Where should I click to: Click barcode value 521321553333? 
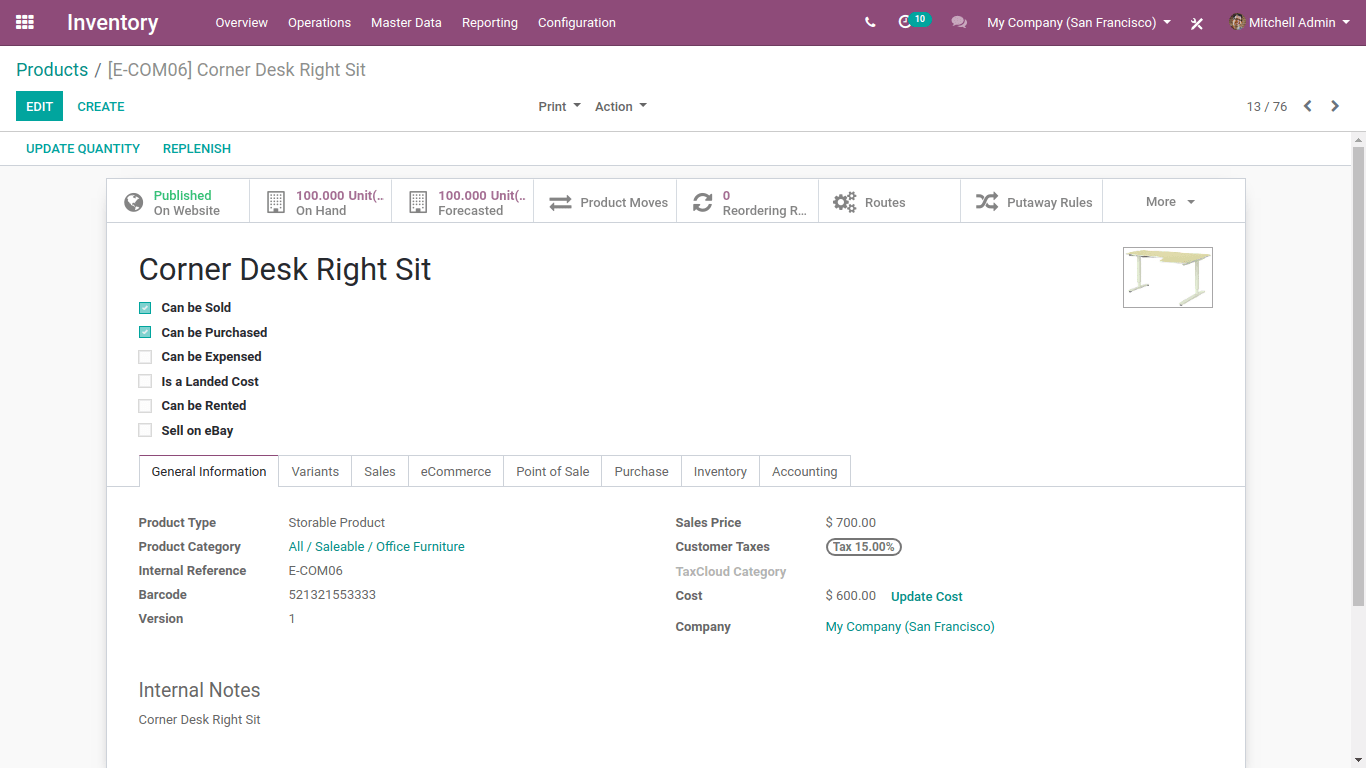332,594
